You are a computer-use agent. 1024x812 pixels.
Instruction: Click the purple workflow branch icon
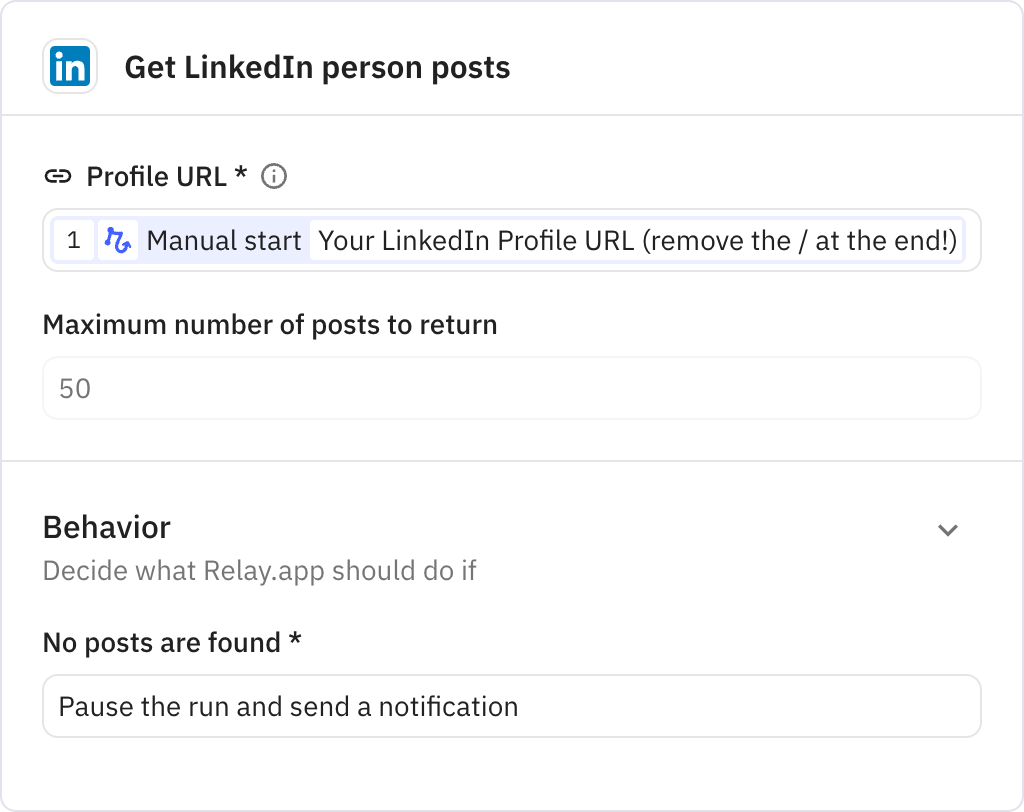[120, 240]
